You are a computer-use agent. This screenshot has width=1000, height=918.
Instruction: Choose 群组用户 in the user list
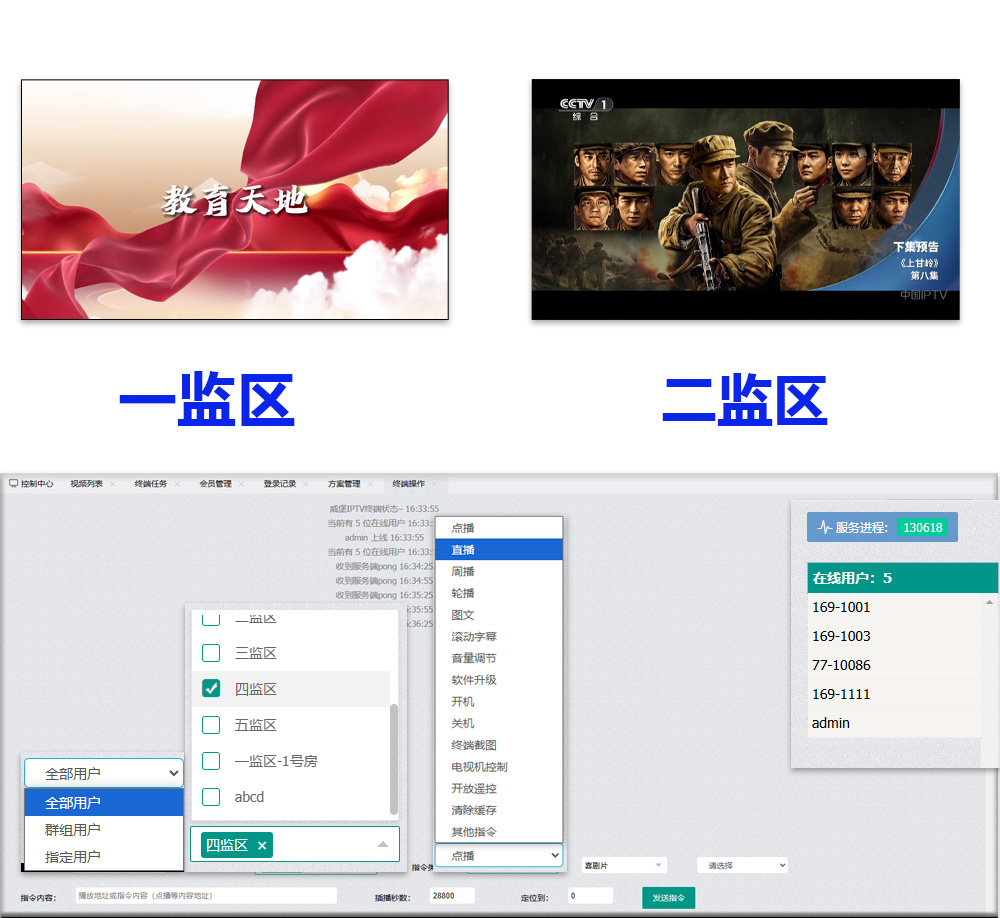73,829
